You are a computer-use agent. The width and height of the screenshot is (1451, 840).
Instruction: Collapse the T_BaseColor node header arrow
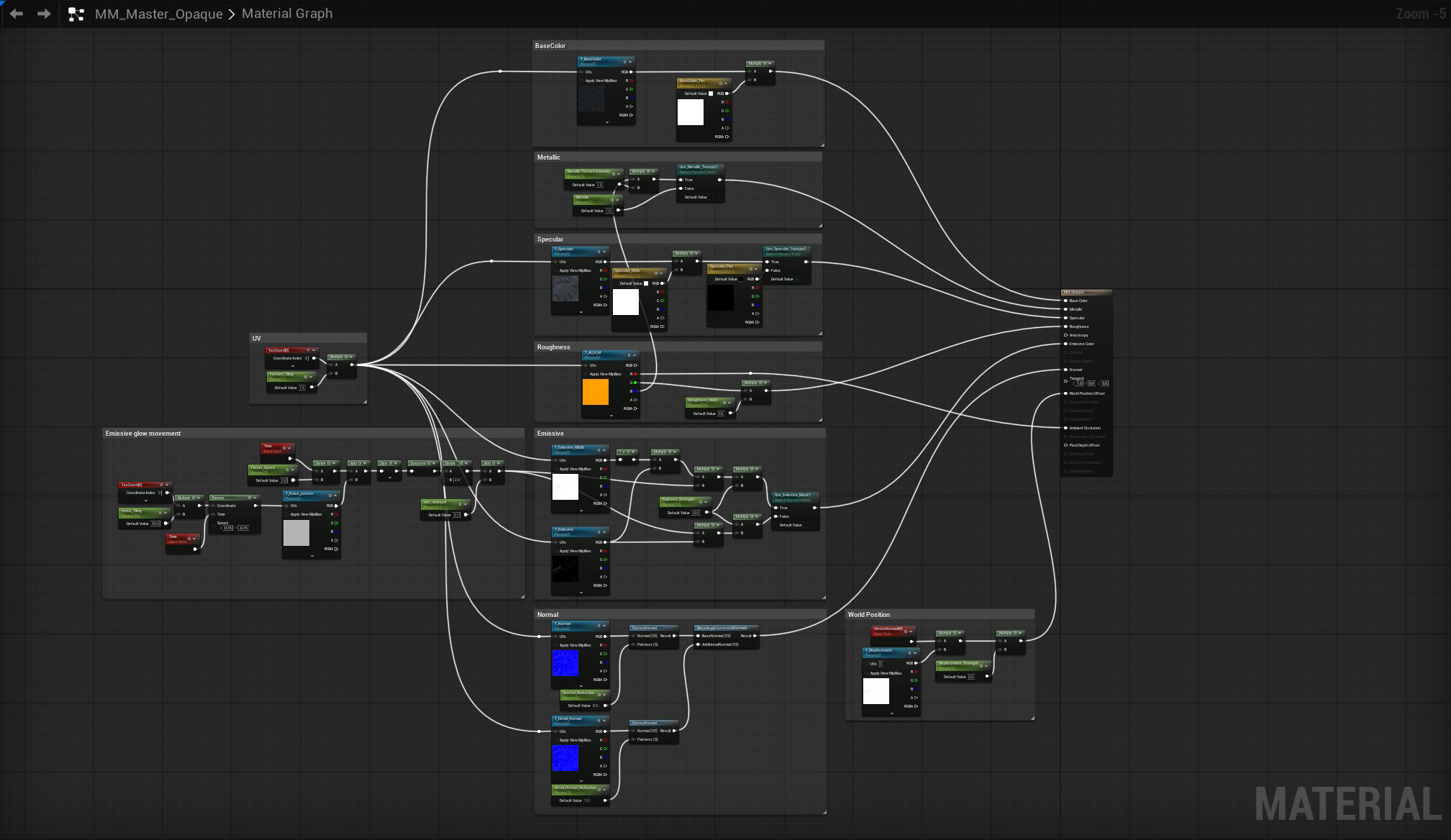(630, 62)
